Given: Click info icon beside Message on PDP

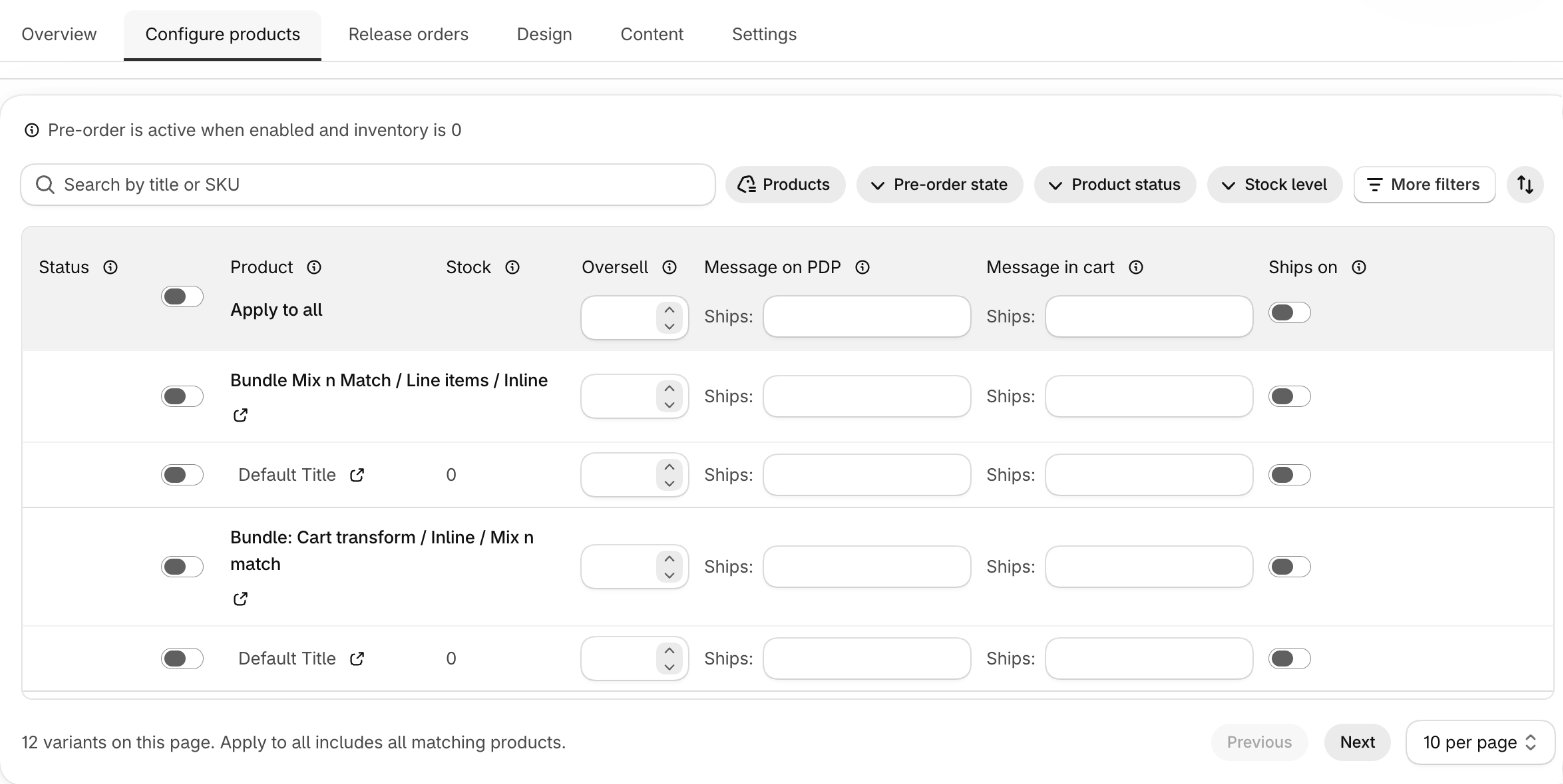Looking at the screenshot, I should (x=863, y=267).
